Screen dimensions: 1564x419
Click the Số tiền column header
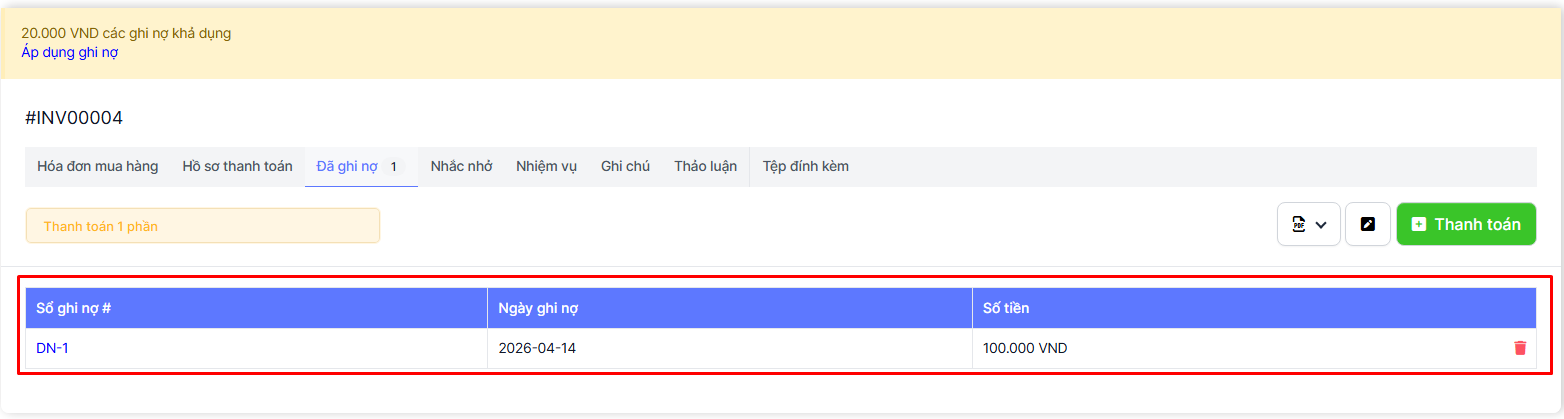click(x=1005, y=308)
